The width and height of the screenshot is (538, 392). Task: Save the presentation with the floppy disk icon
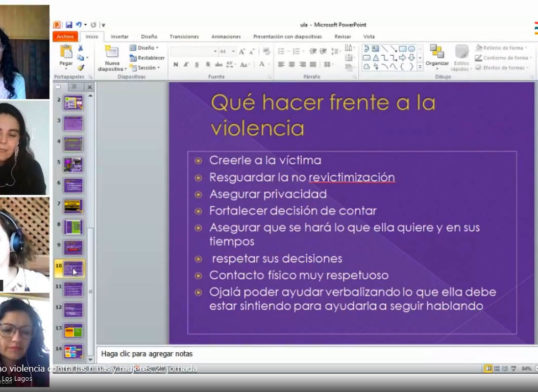(69, 25)
